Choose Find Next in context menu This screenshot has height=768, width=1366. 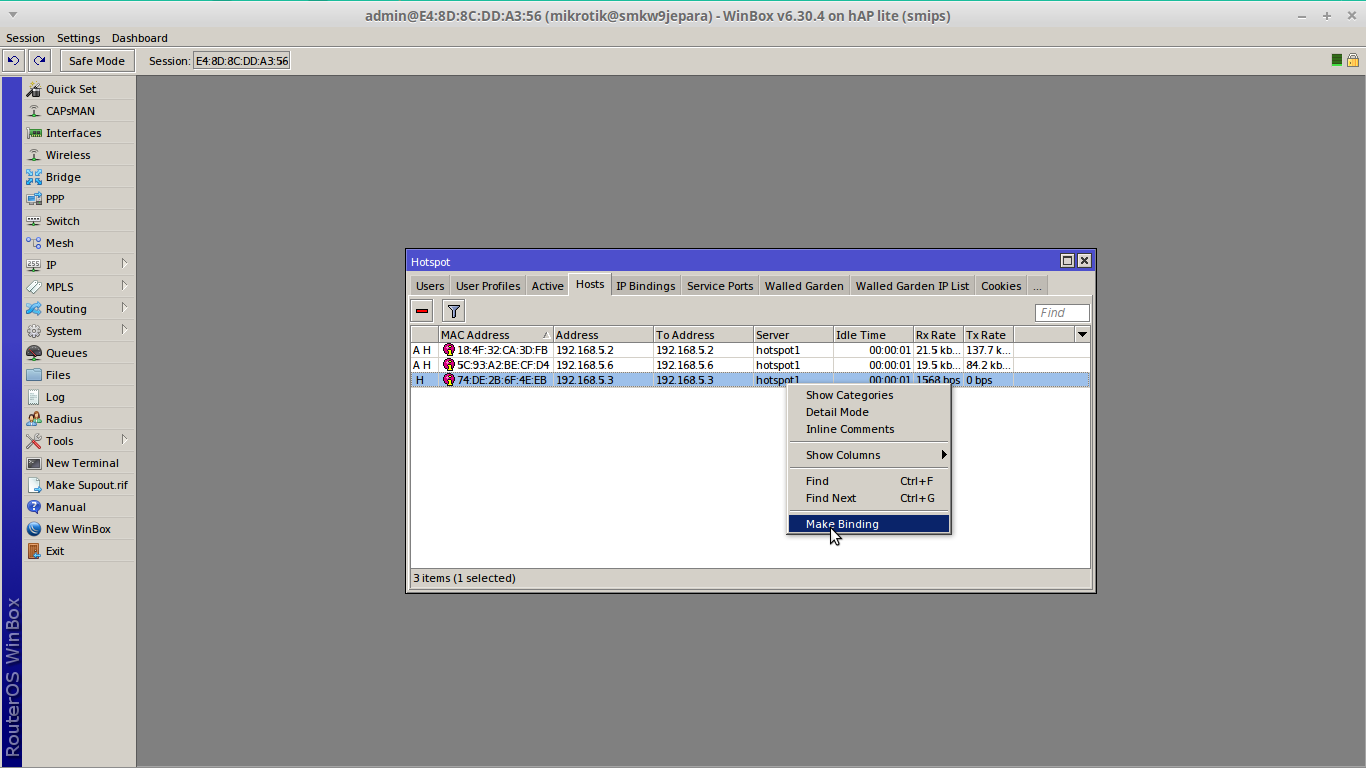tap(868, 498)
